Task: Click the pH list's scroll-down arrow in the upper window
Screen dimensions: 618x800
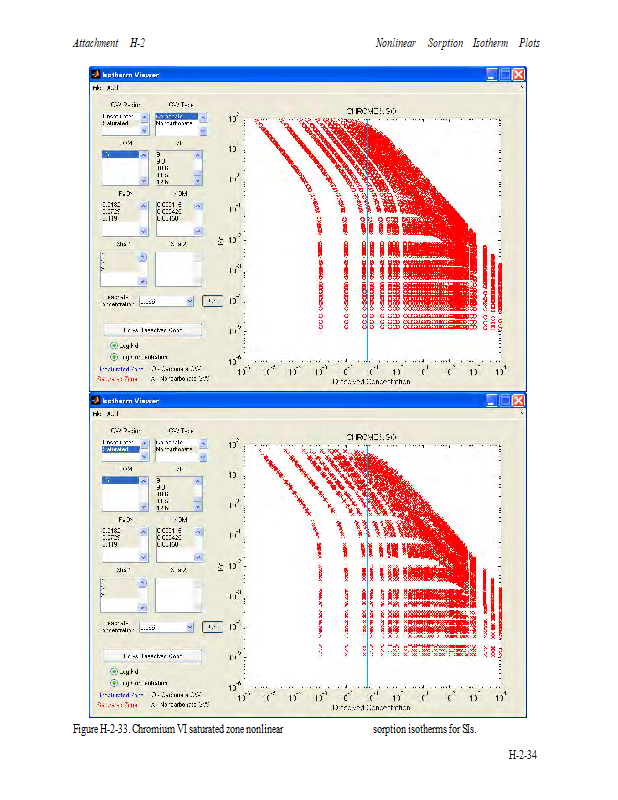Action: (x=198, y=182)
